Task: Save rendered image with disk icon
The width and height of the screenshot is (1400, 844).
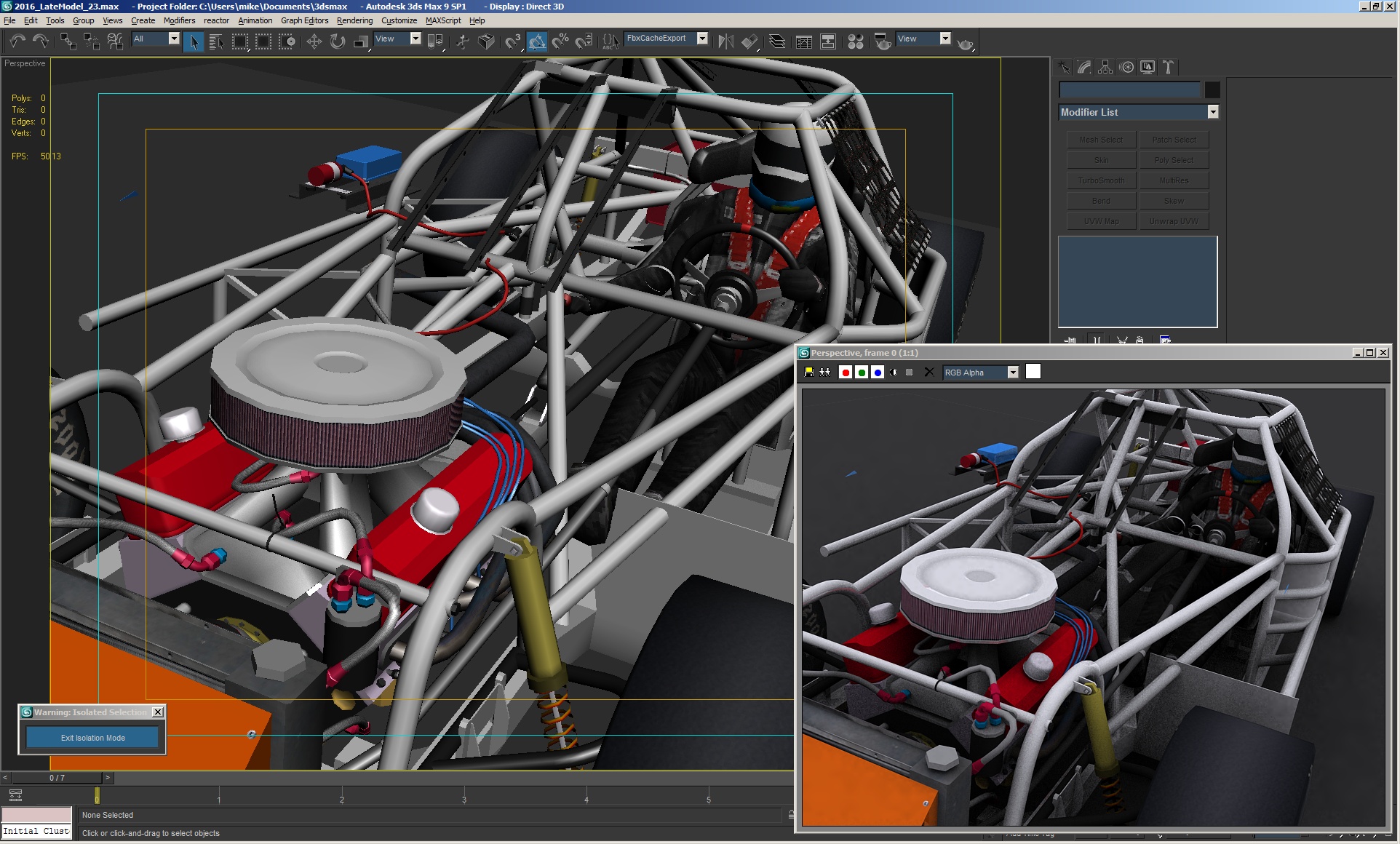Action: tap(808, 372)
